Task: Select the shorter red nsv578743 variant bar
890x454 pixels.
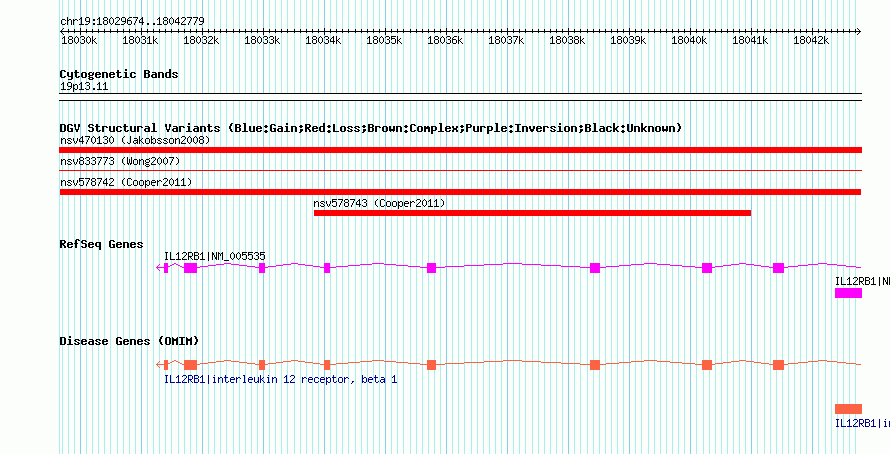Action: [532, 213]
